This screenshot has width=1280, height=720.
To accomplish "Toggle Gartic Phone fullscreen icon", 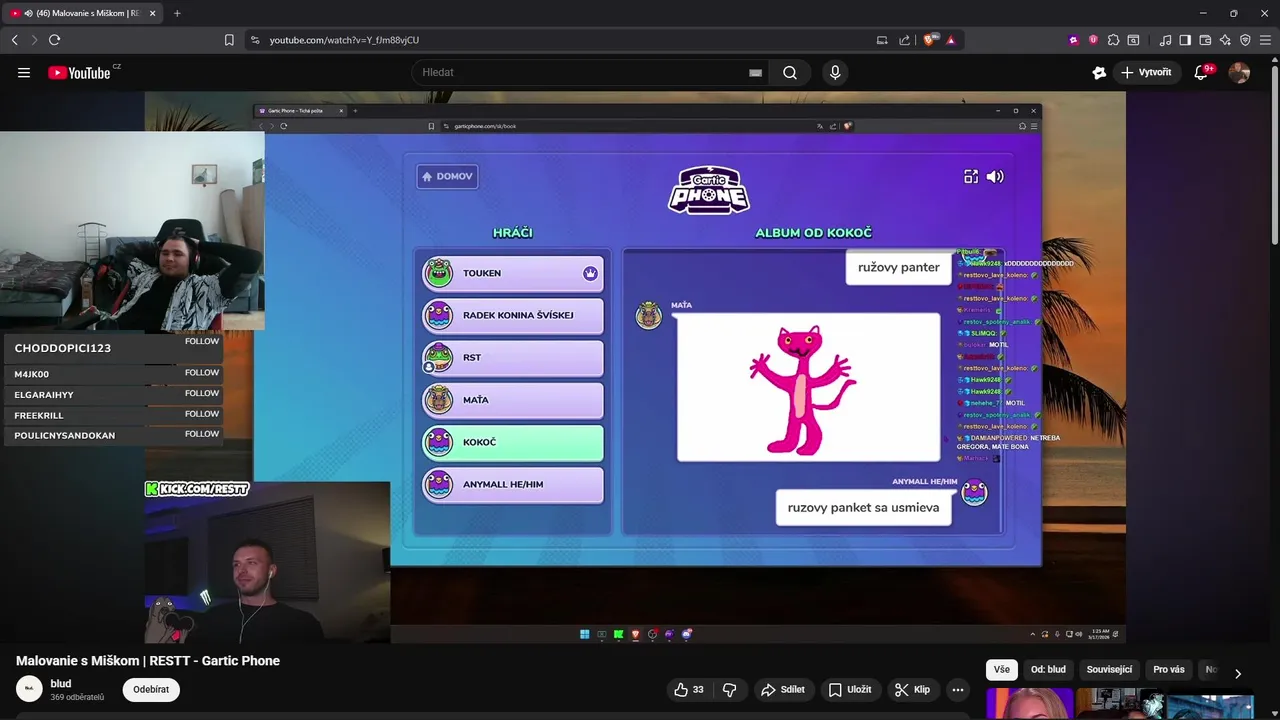I will coord(970,176).
